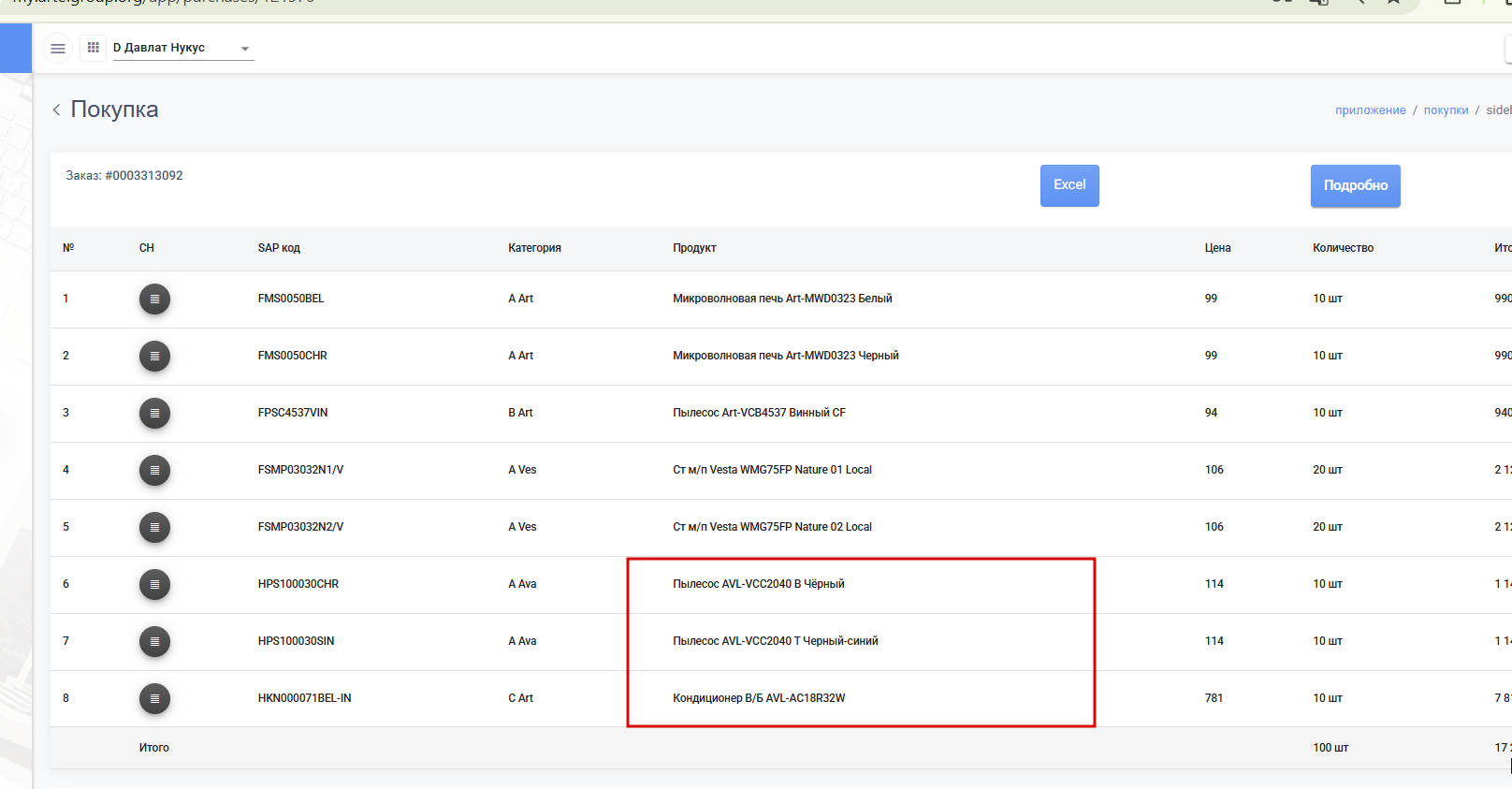
Task: Open serial numbers icon for HPS100030SIN row
Action: tap(154, 641)
